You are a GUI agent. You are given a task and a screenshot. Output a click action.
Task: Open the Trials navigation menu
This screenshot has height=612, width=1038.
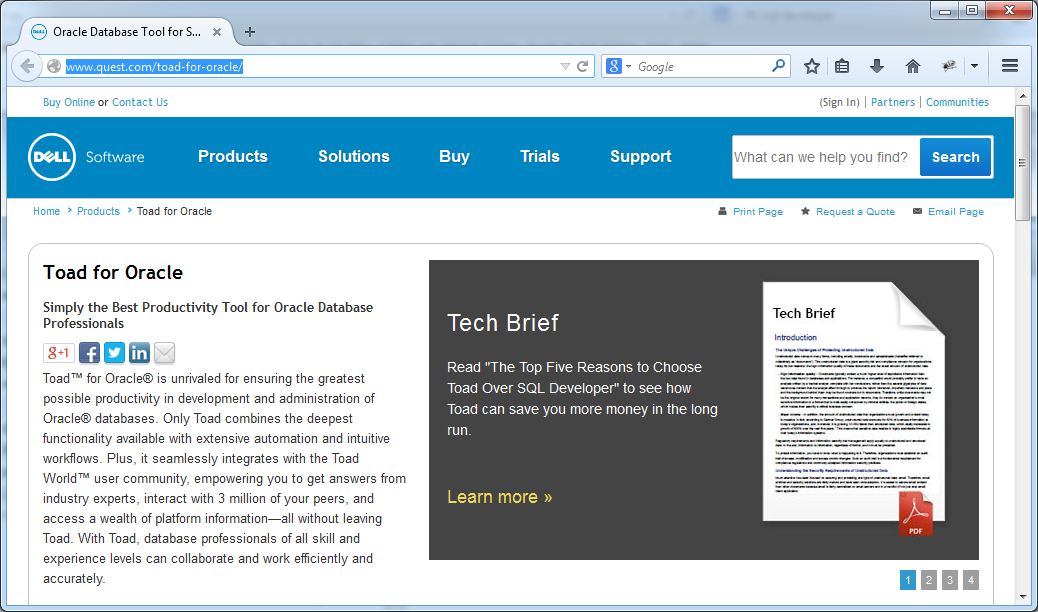tap(540, 156)
